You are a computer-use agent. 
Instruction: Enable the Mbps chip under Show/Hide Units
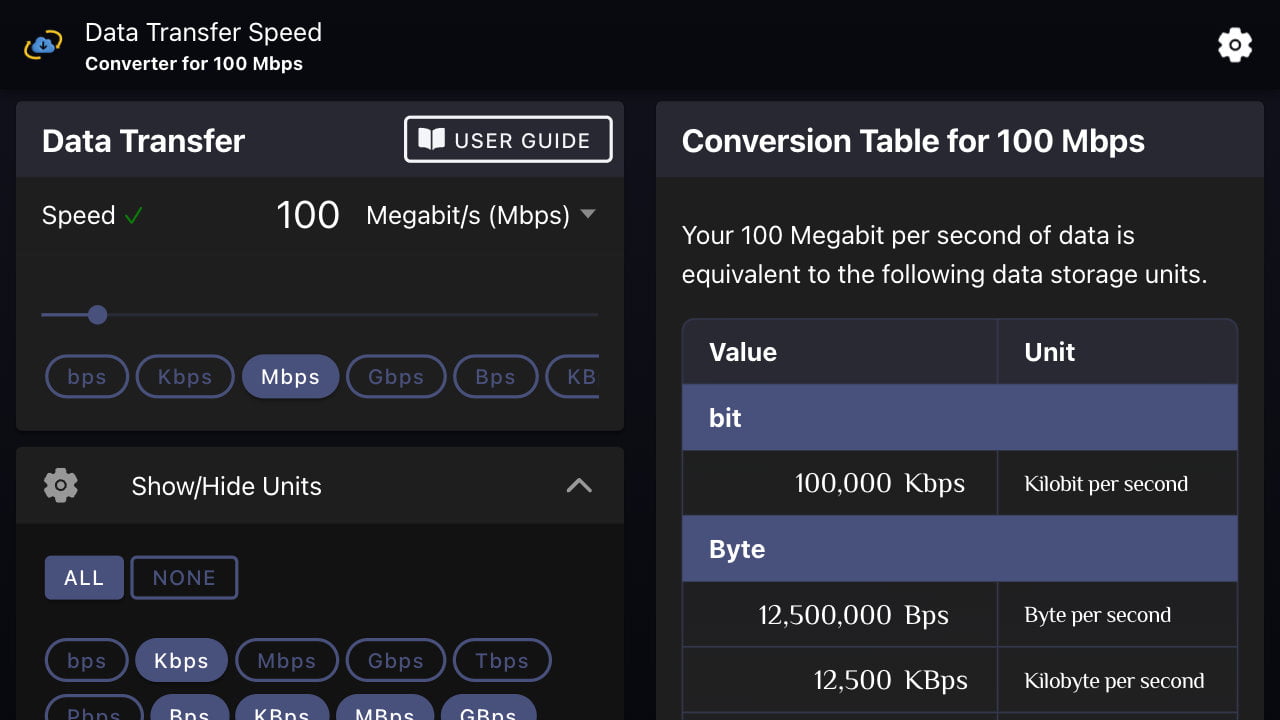pyautogui.click(x=287, y=661)
